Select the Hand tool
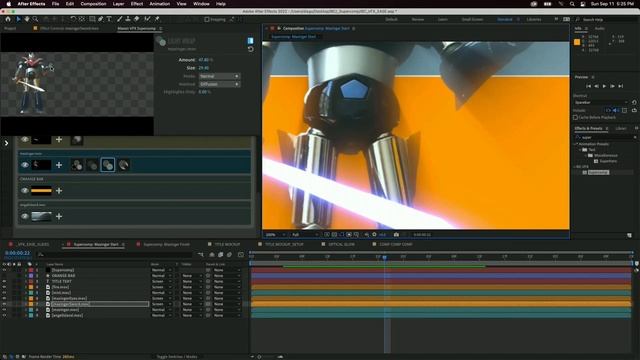 [x=27, y=19]
